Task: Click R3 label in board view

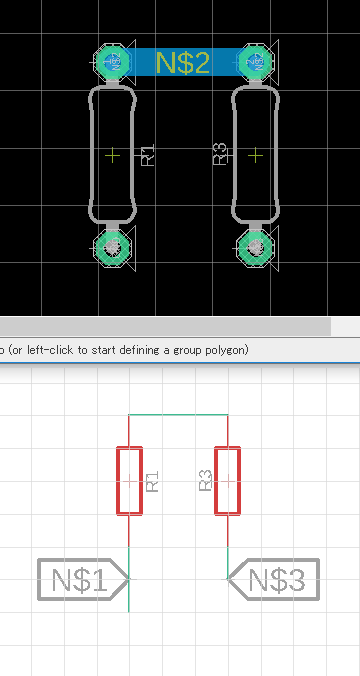Action: [x=220, y=154]
